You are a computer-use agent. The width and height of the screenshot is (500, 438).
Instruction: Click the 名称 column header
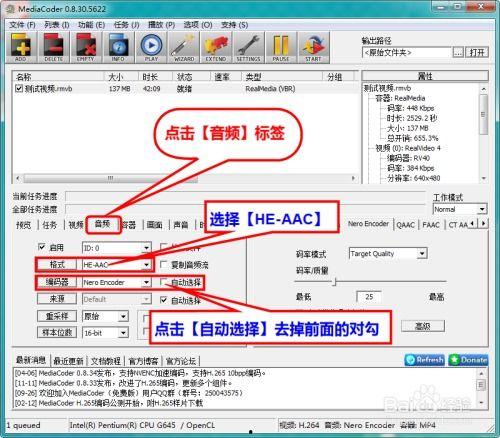(x=58, y=77)
